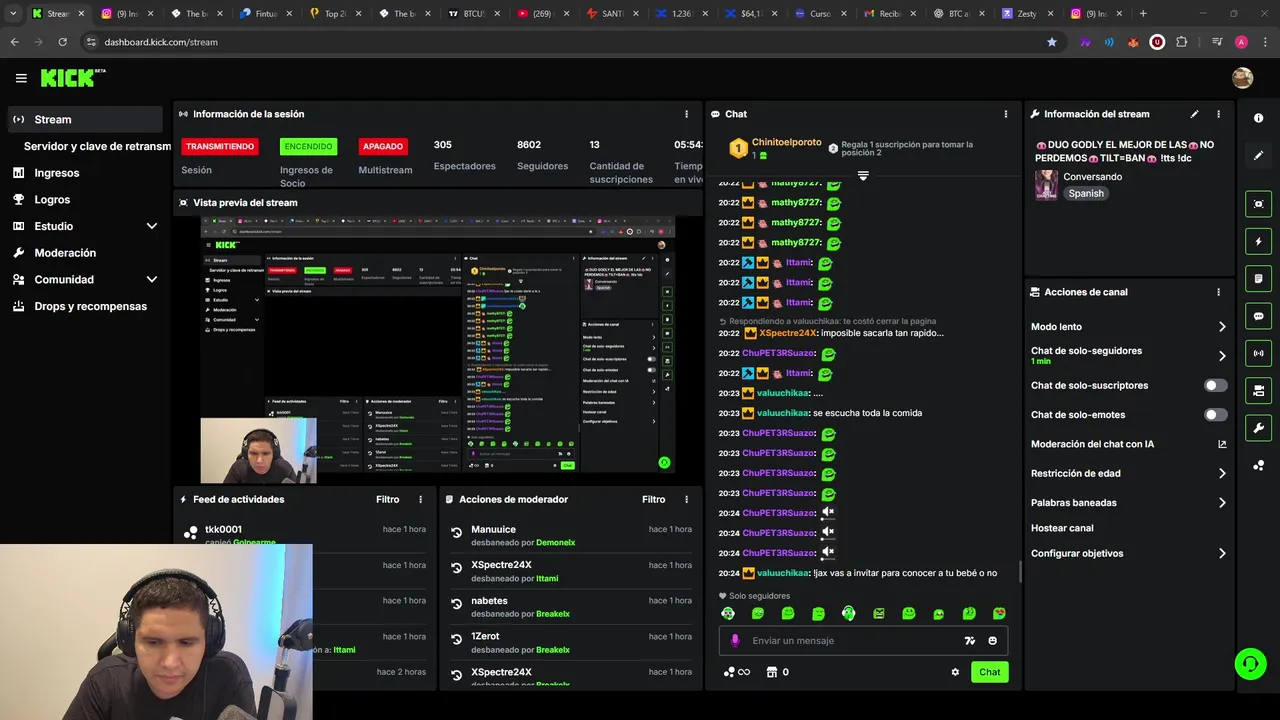The width and height of the screenshot is (1280, 720).
Task: Bookmark page with star icon in address bar
Action: point(1051,42)
